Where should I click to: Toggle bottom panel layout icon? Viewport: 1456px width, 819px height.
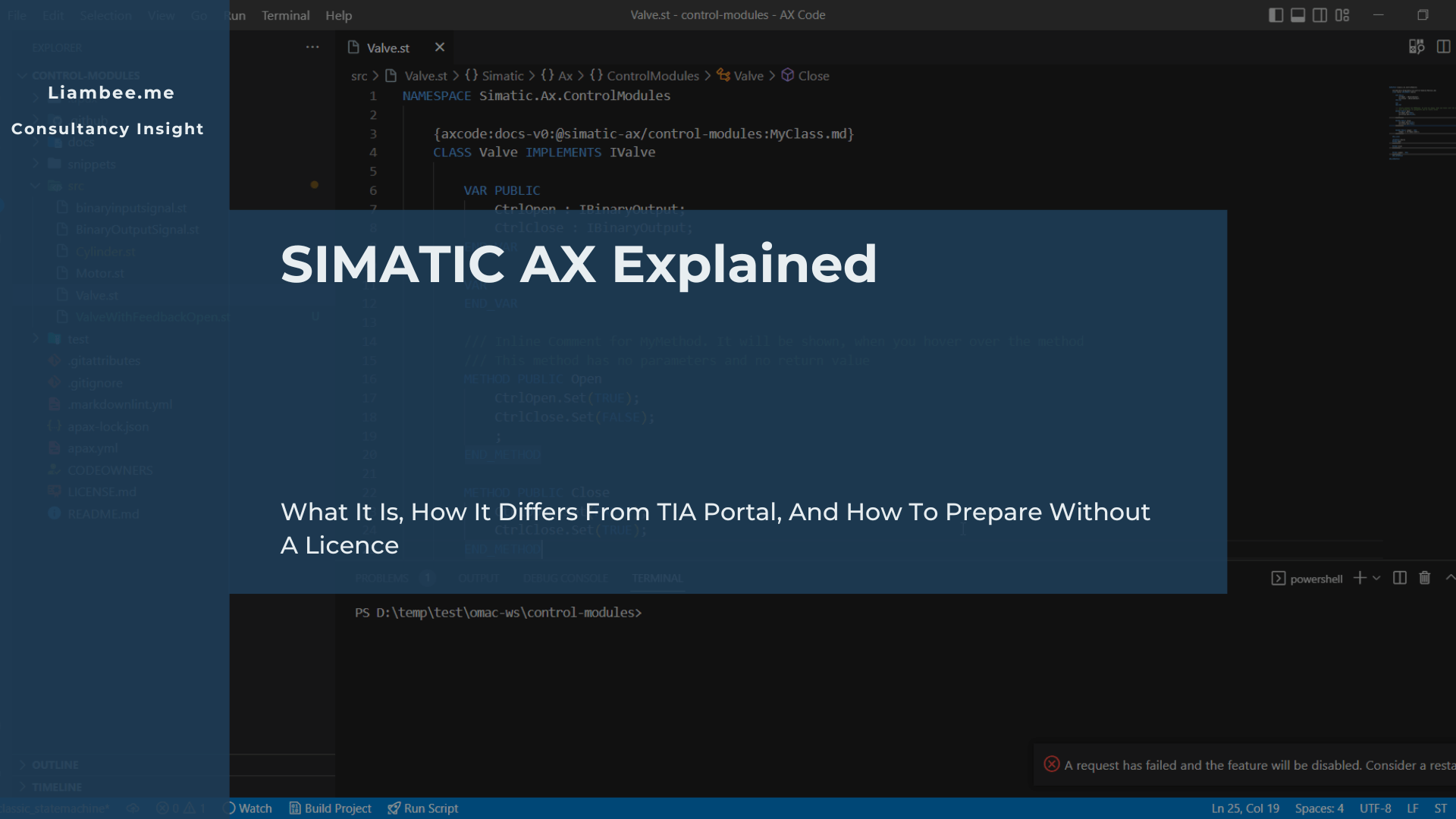point(1298,15)
